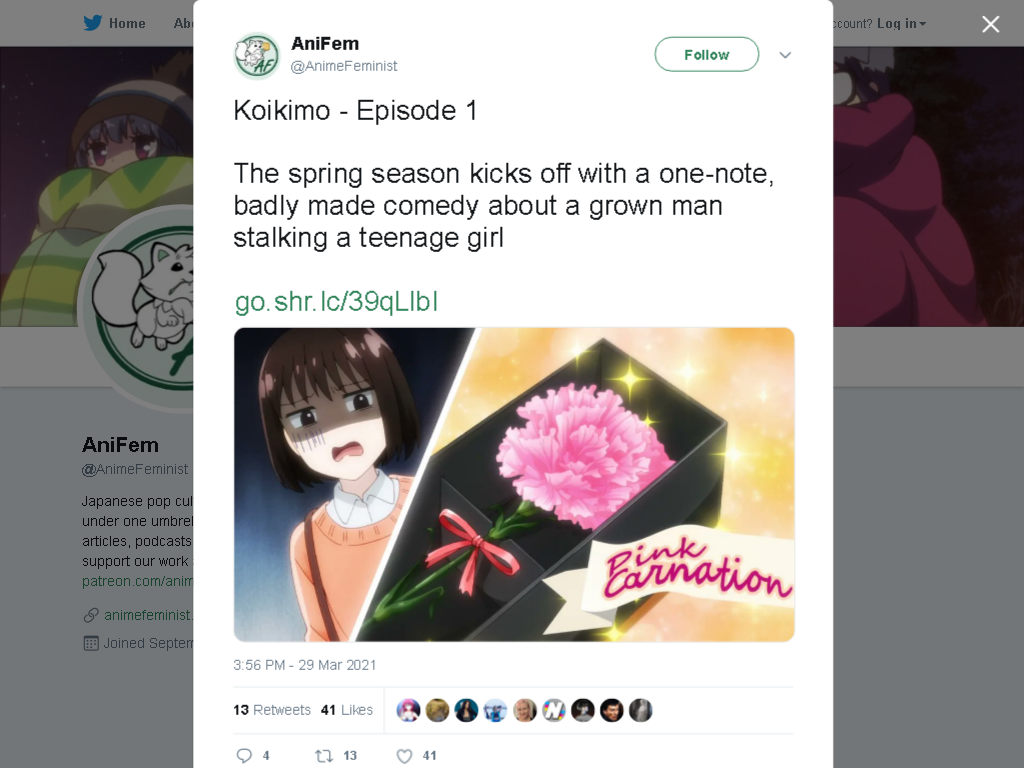This screenshot has width=1024, height=768.
Task: View the 13 Retweets list
Action: pos(272,710)
